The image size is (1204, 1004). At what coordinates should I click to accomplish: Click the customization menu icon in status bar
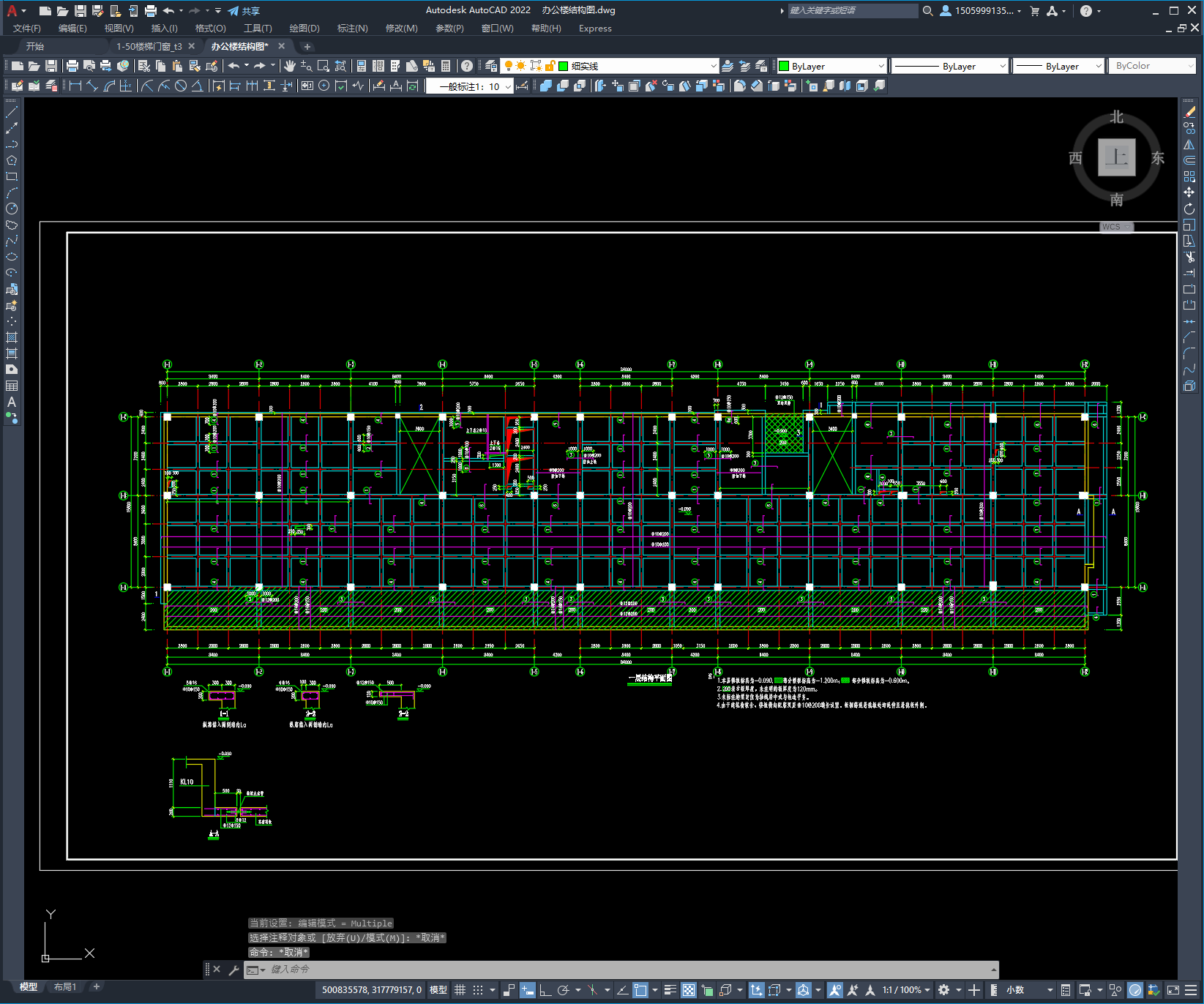pos(1192,990)
